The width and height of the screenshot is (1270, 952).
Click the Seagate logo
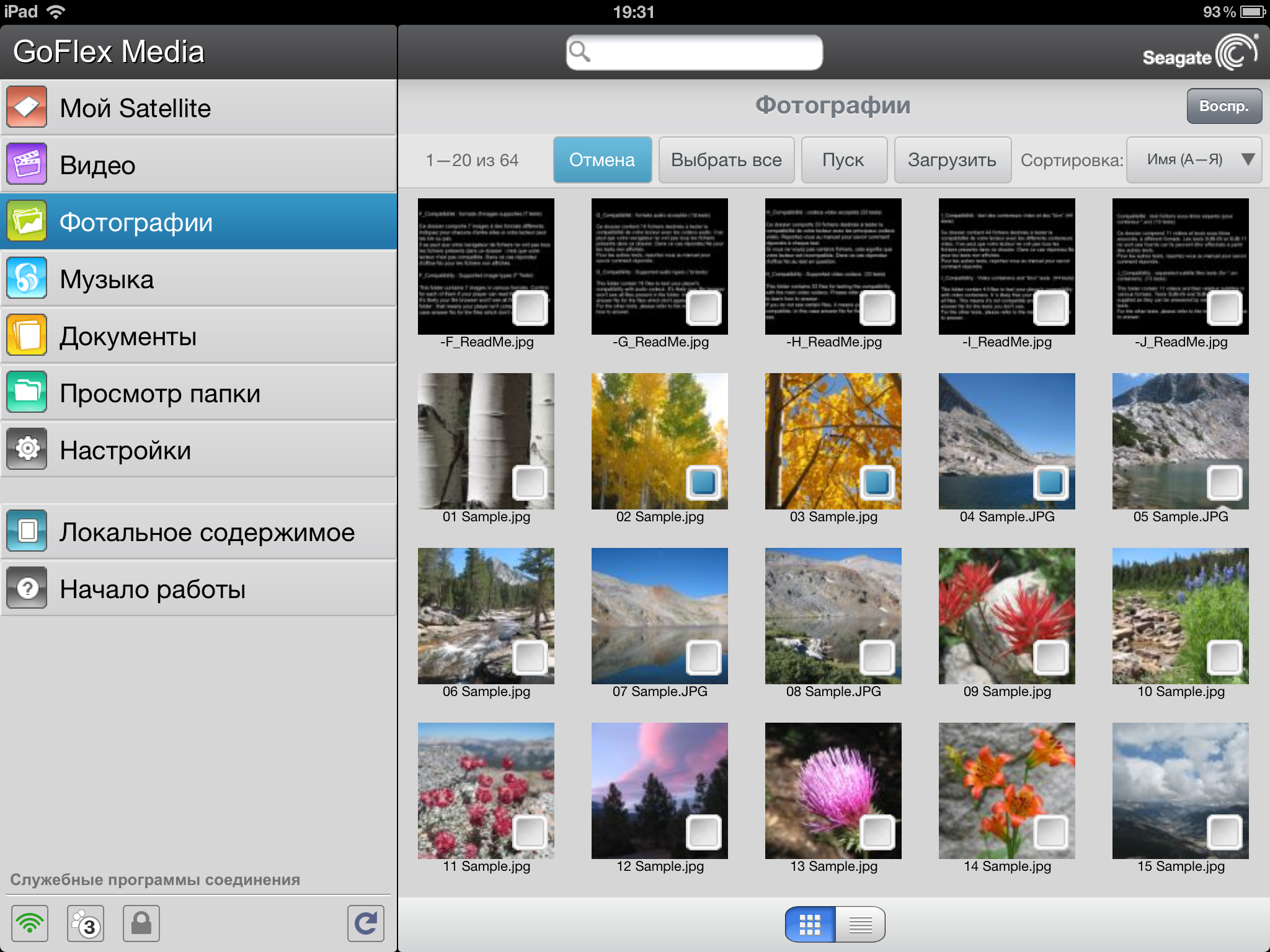[x=1199, y=53]
